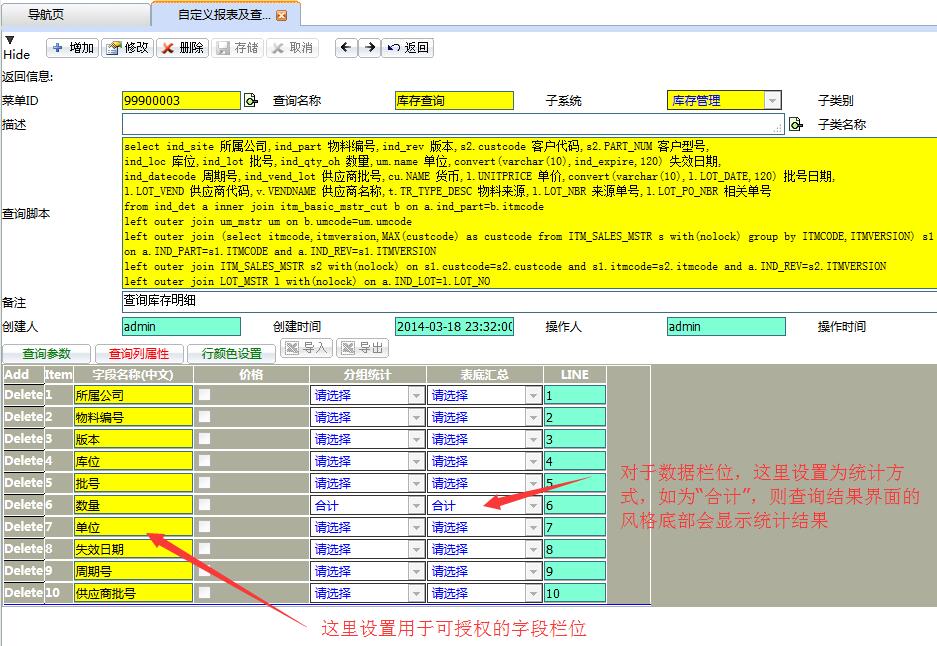Open 分组统计 dropdown for 数量 row
937x646 pixels.
coord(416,506)
